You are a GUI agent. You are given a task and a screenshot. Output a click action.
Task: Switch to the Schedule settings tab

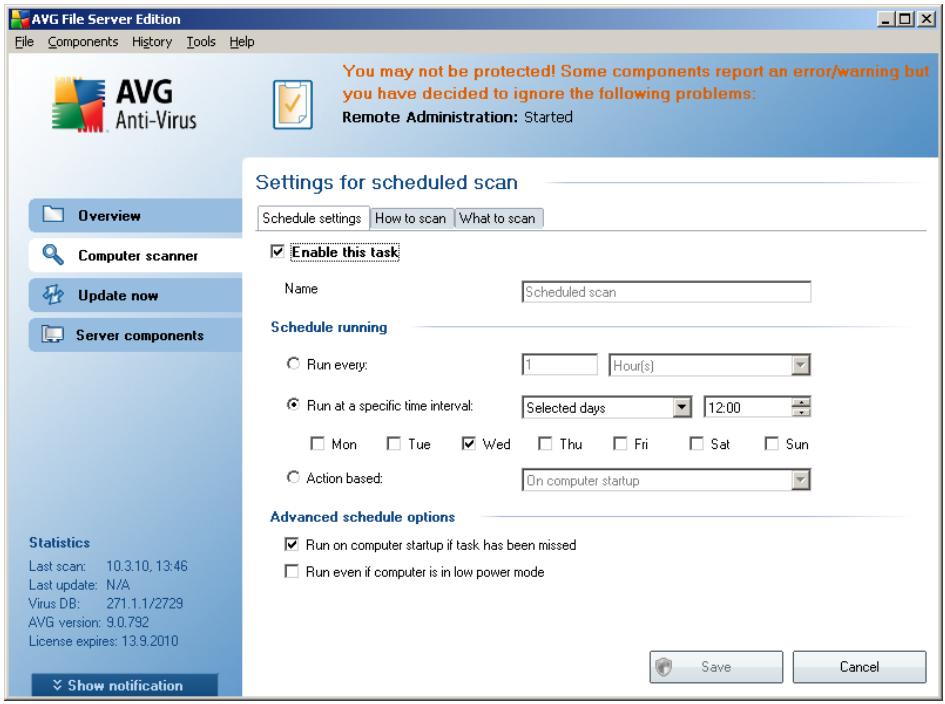pos(312,218)
